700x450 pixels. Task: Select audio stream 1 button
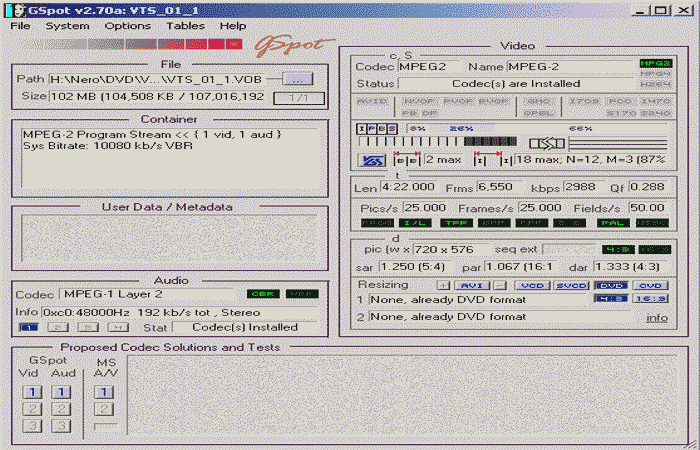coord(30,327)
